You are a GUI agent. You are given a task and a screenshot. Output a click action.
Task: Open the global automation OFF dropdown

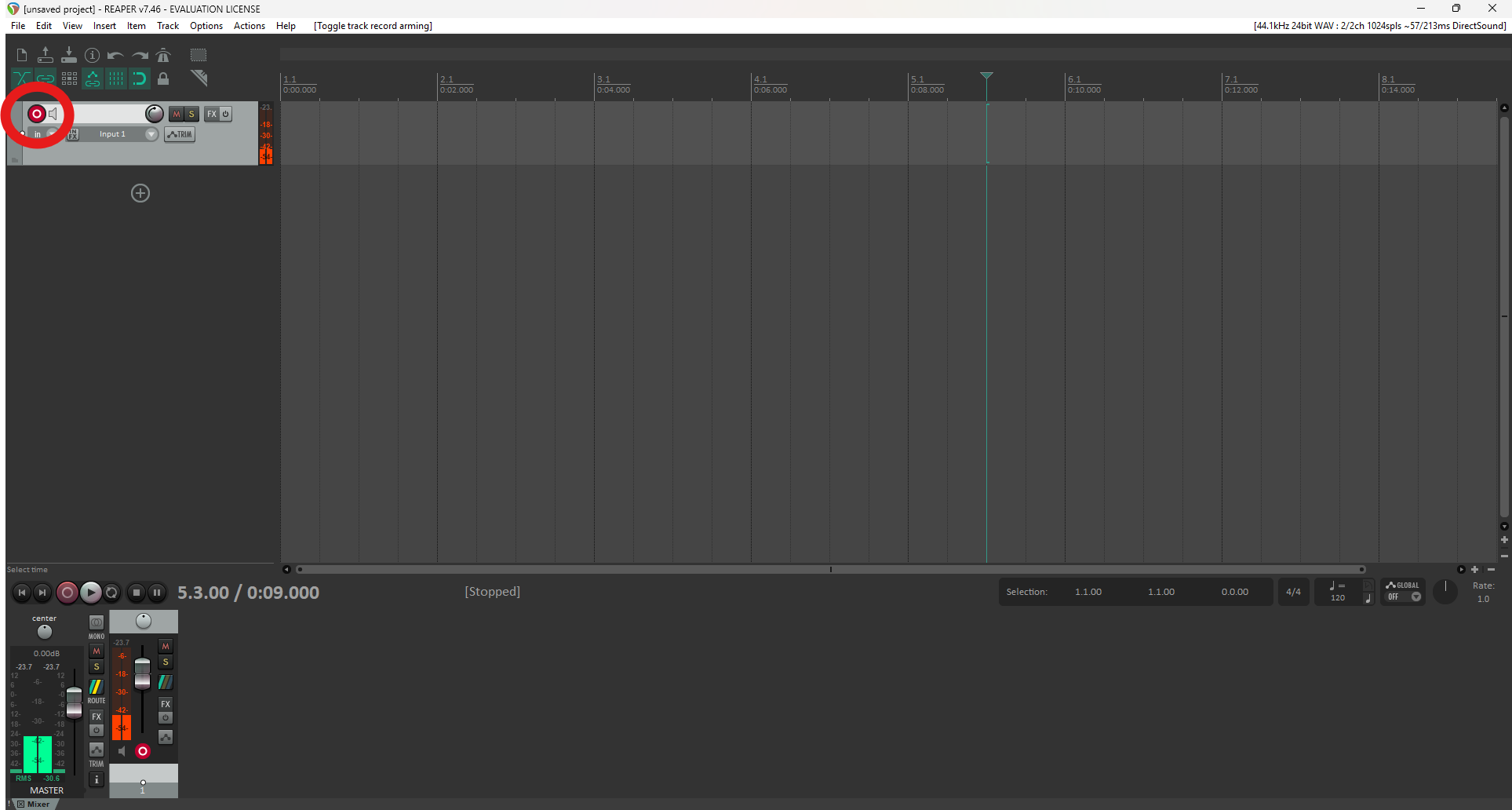tap(1416, 597)
